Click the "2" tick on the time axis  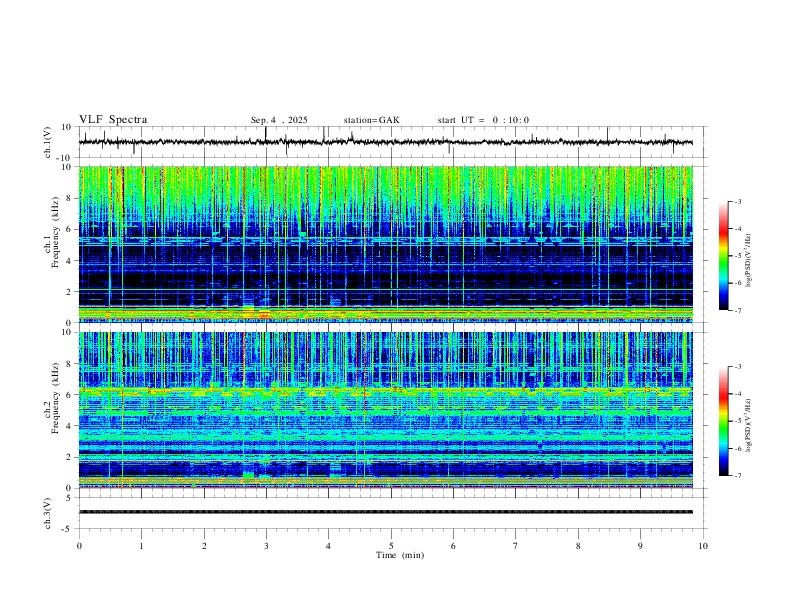pos(204,546)
